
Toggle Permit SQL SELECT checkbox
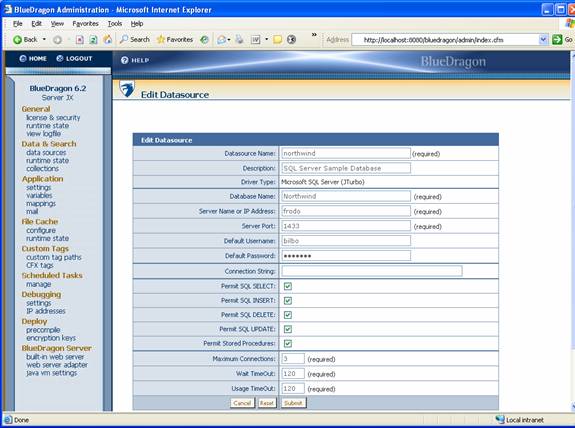click(x=288, y=286)
